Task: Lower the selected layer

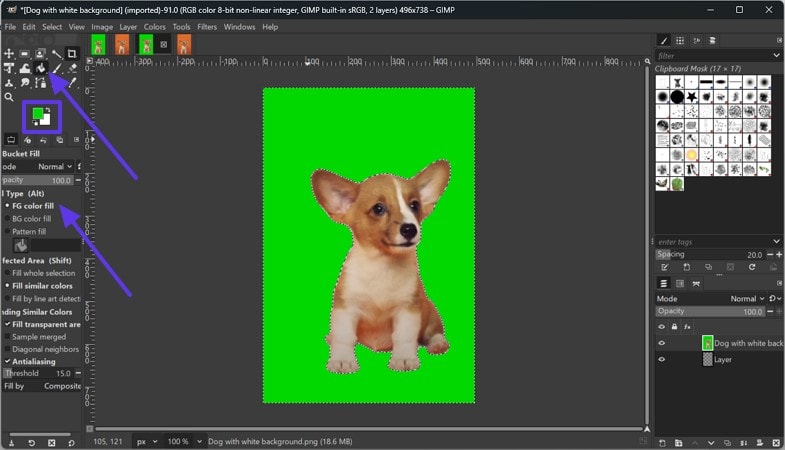Action: (711, 443)
